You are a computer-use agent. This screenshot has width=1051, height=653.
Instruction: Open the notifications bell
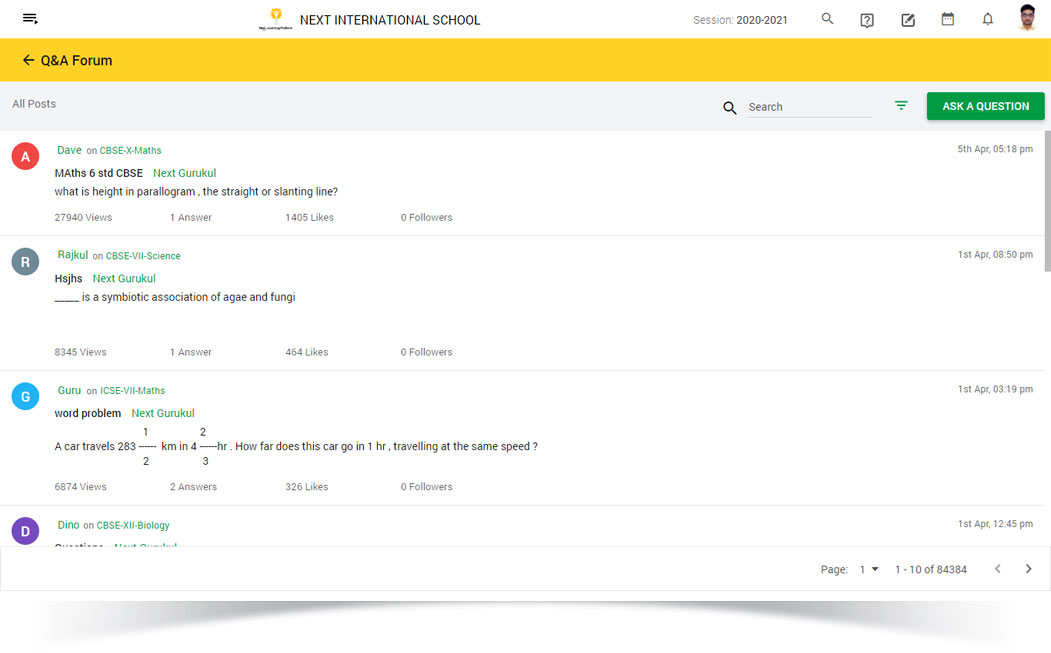click(x=988, y=19)
